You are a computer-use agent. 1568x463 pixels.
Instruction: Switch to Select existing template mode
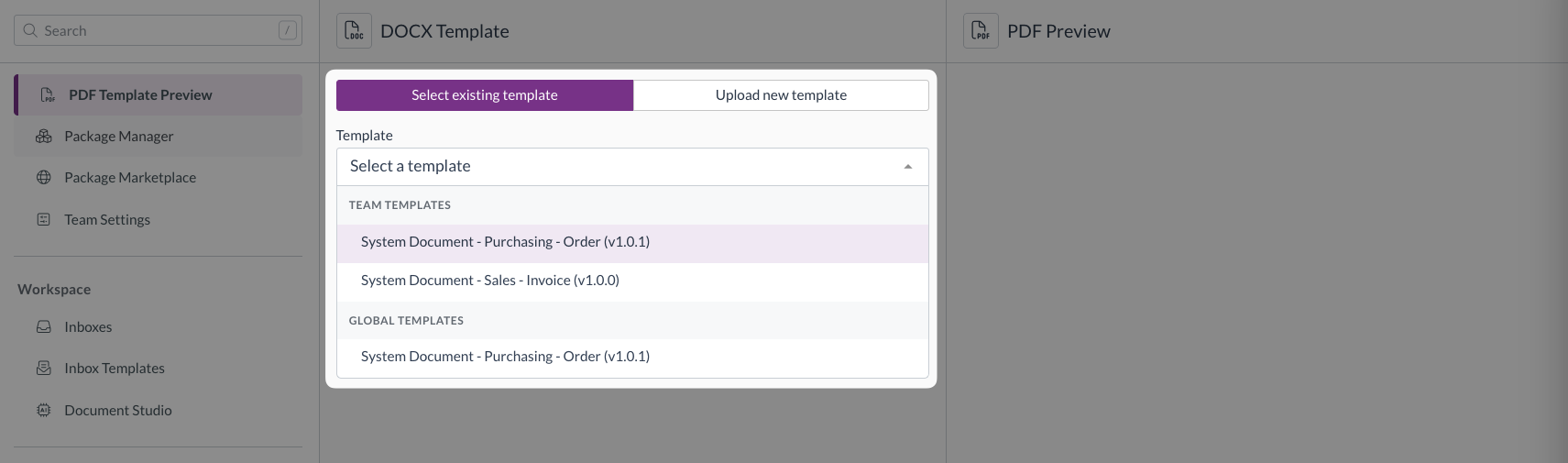click(484, 95)
